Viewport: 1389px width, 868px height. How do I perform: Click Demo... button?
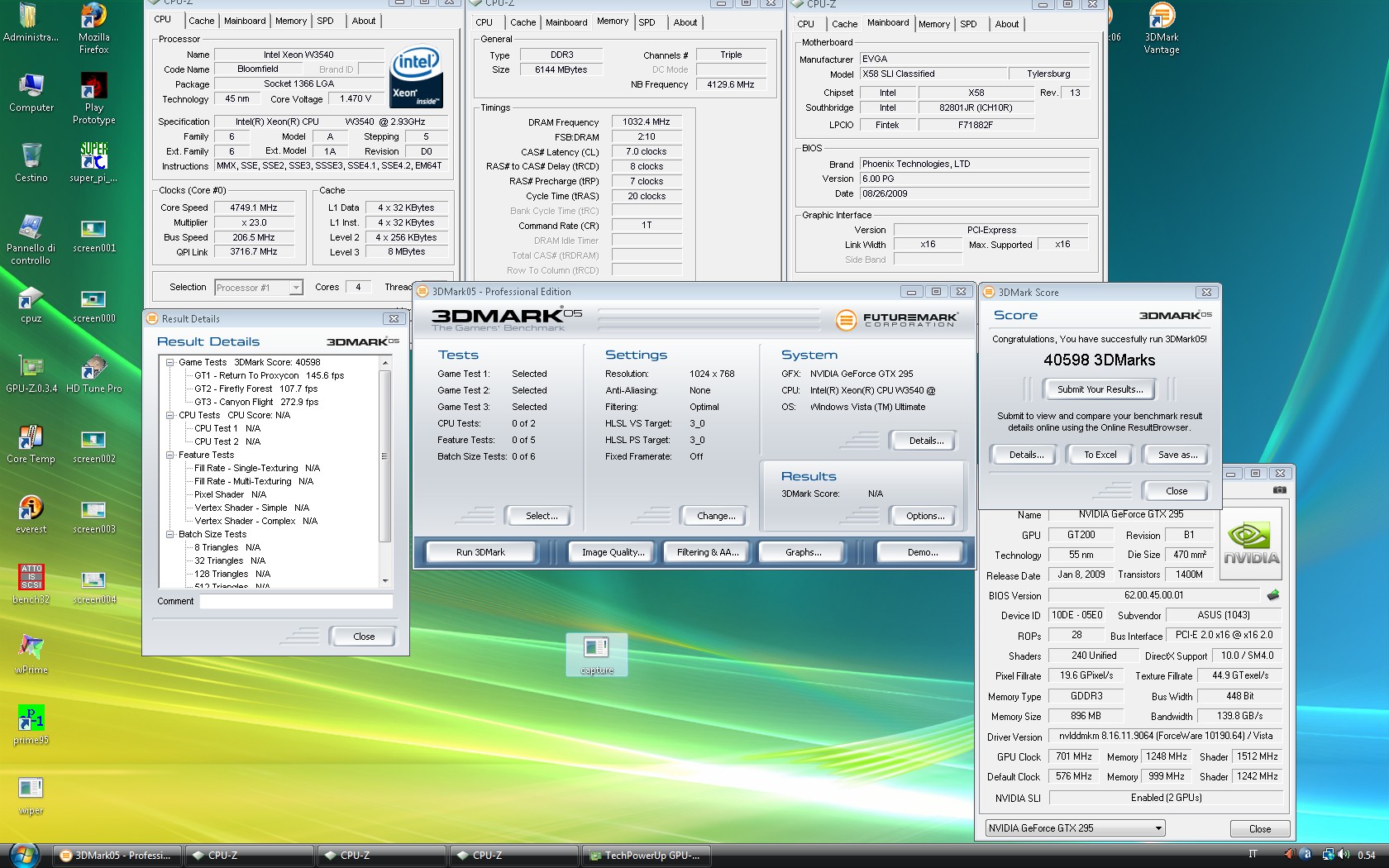tap(922, 552)
